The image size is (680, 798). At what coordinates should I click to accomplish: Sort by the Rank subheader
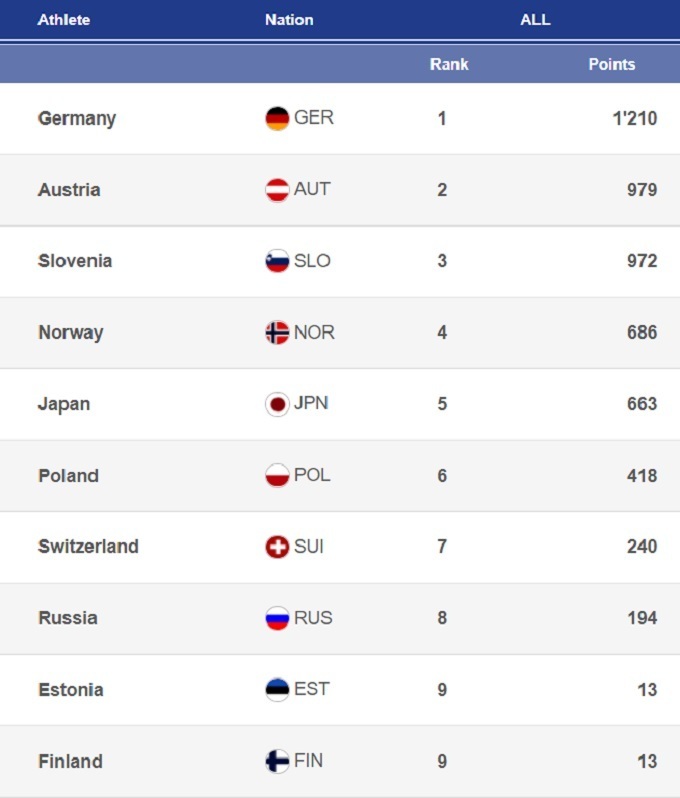(x=449, y=64)
